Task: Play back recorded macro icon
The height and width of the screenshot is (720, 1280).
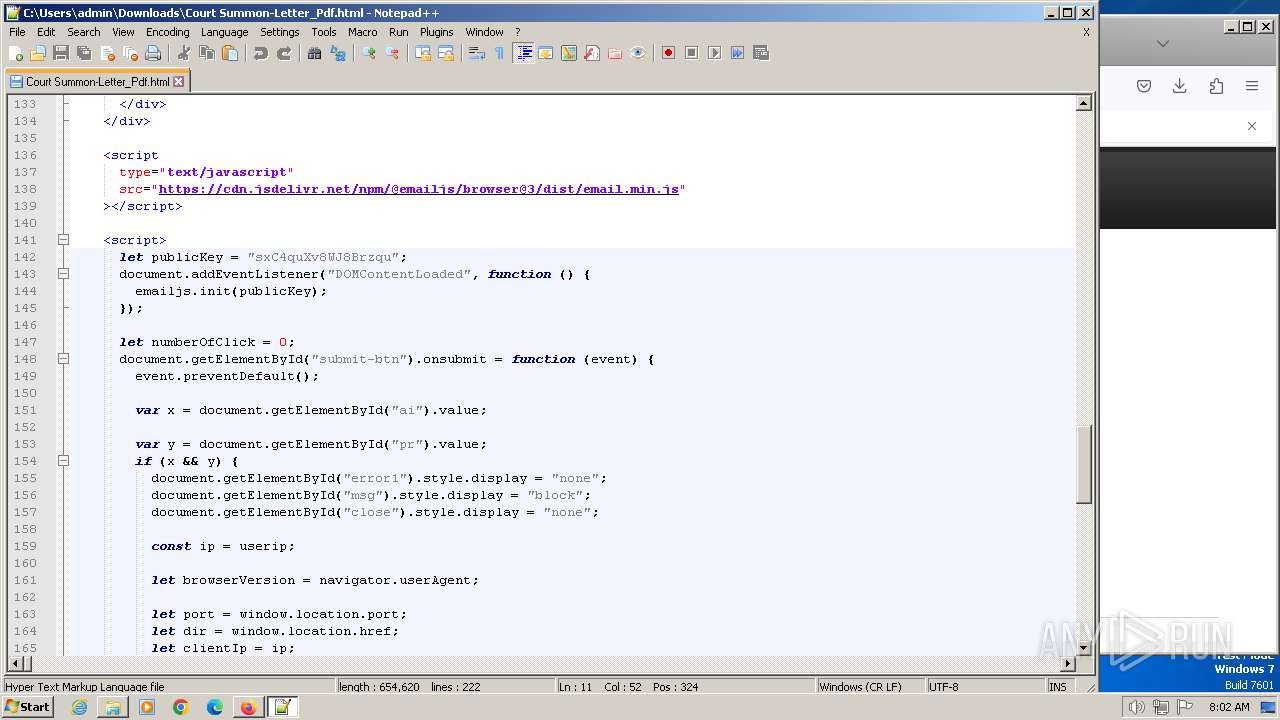Action: [714, 53]
